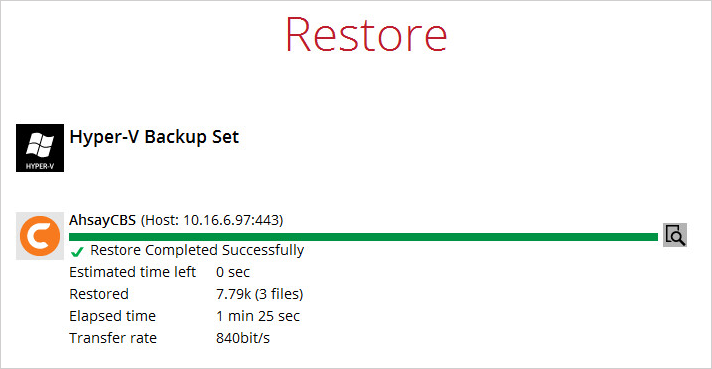Image resolution: width=712 pixels, height=369 pixels.
Task: Click the right end of the progress bar
Action: tap(654, 237)
